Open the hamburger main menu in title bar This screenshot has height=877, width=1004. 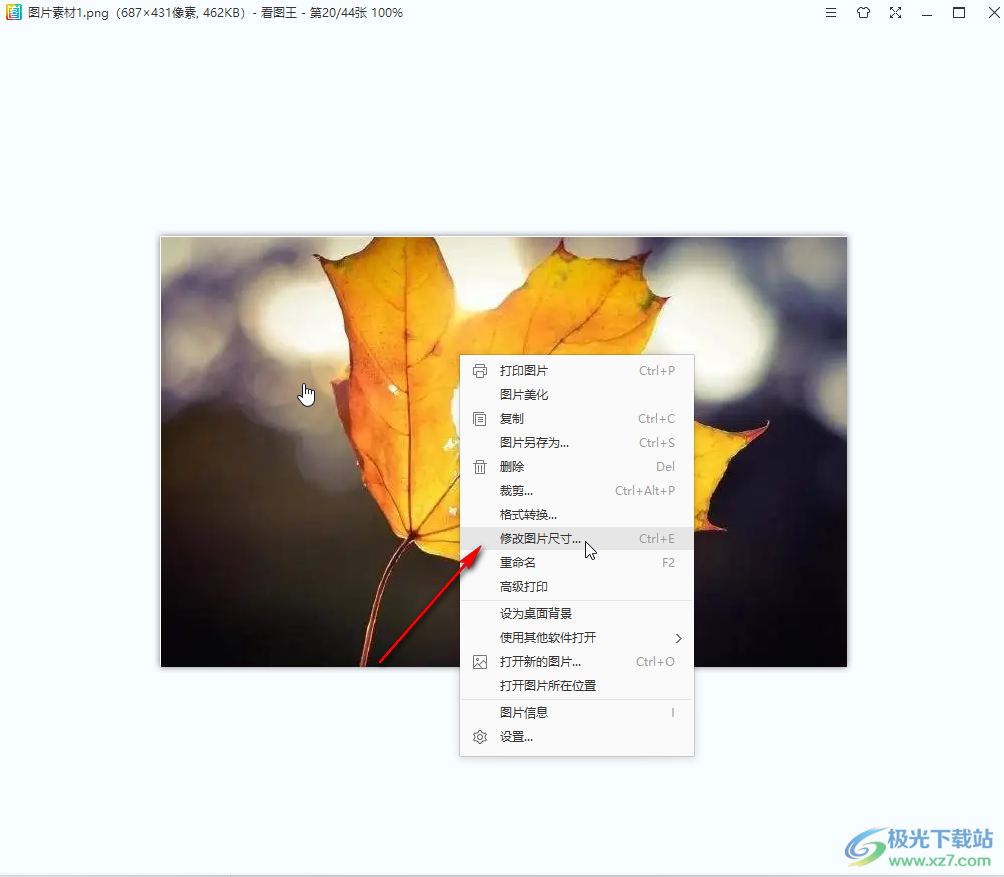pos(830,13)
